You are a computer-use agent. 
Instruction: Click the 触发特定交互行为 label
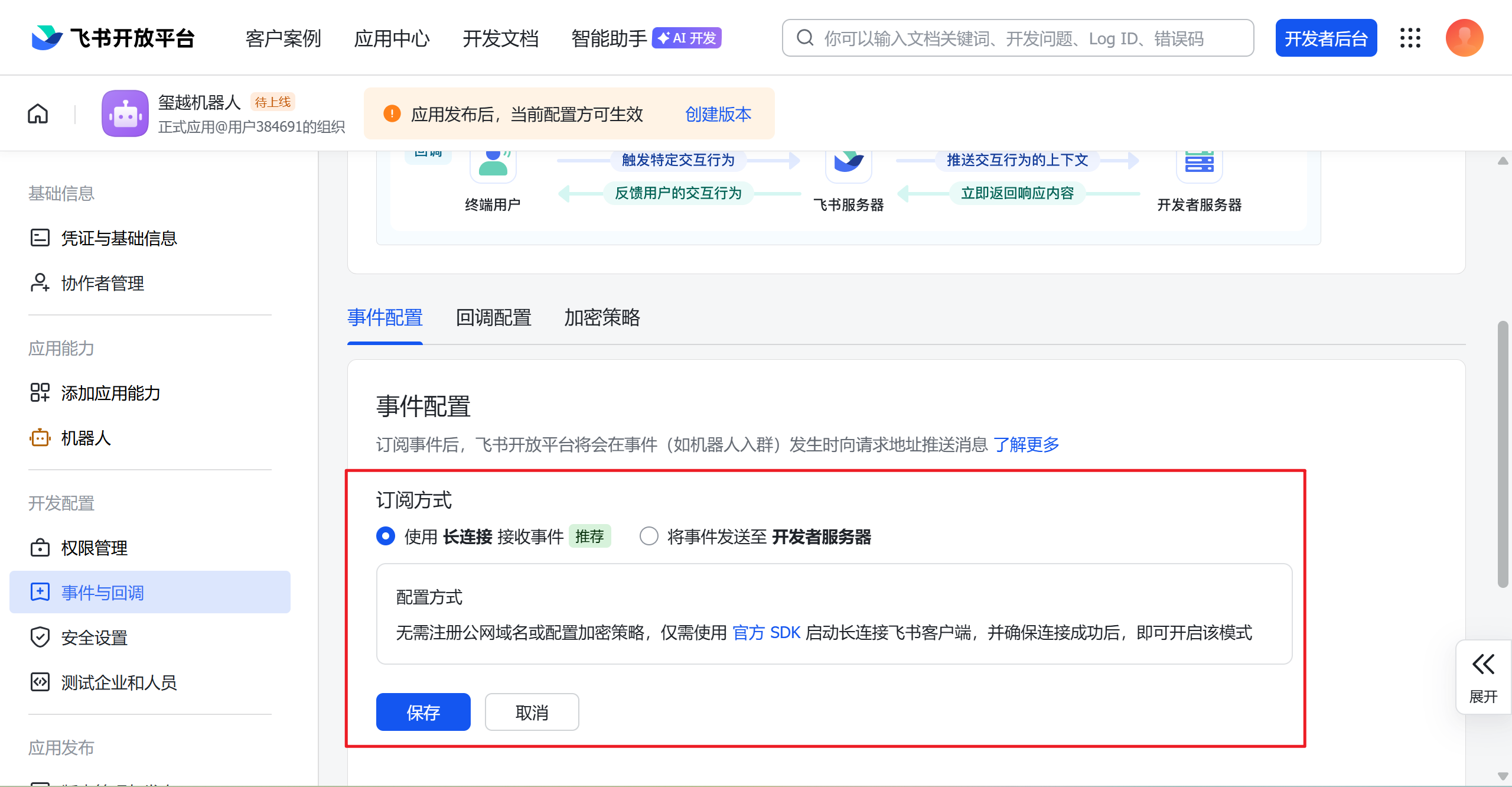678,160
